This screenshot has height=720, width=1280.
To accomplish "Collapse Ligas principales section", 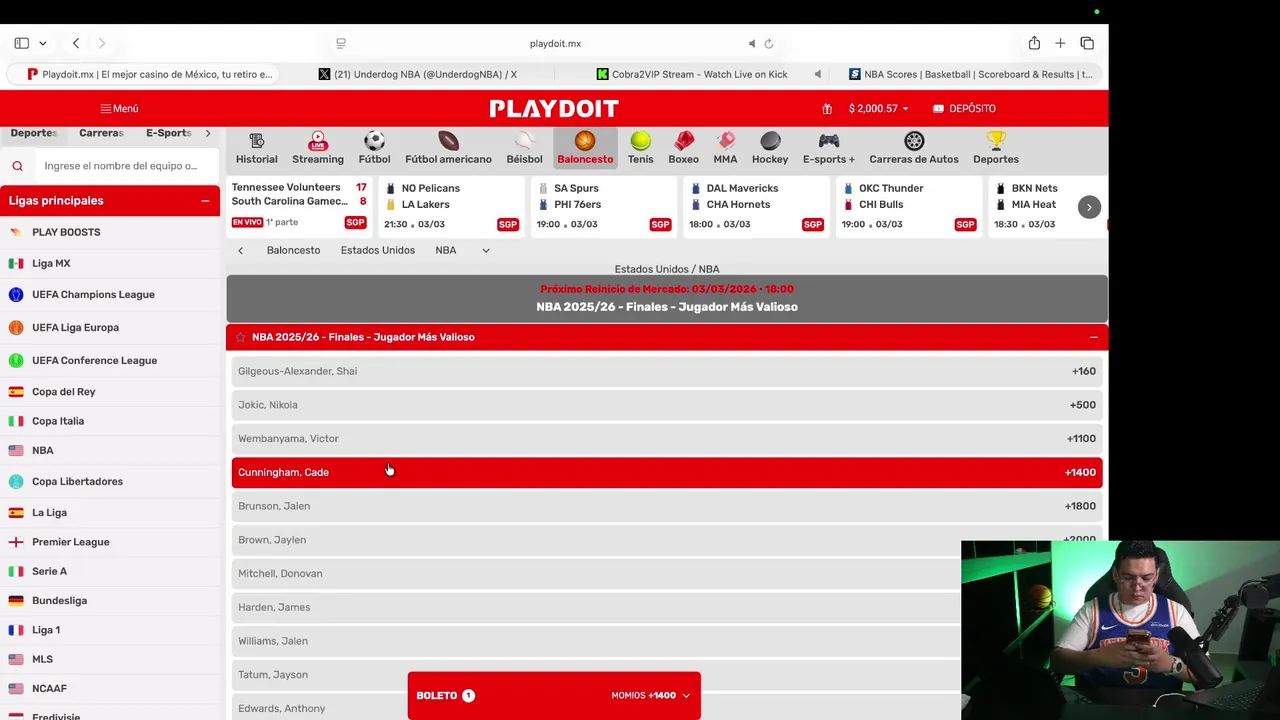I will coord(205,200).
